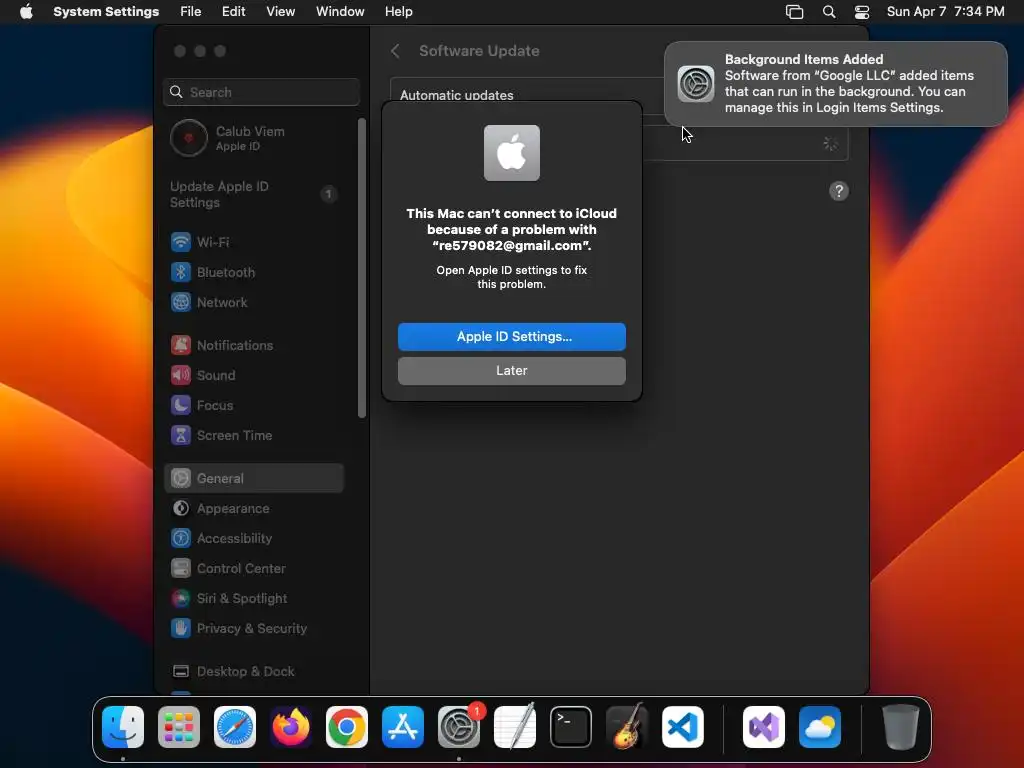
Task: Open Terminal from the Dock
Action: click(x=571, y=727)
